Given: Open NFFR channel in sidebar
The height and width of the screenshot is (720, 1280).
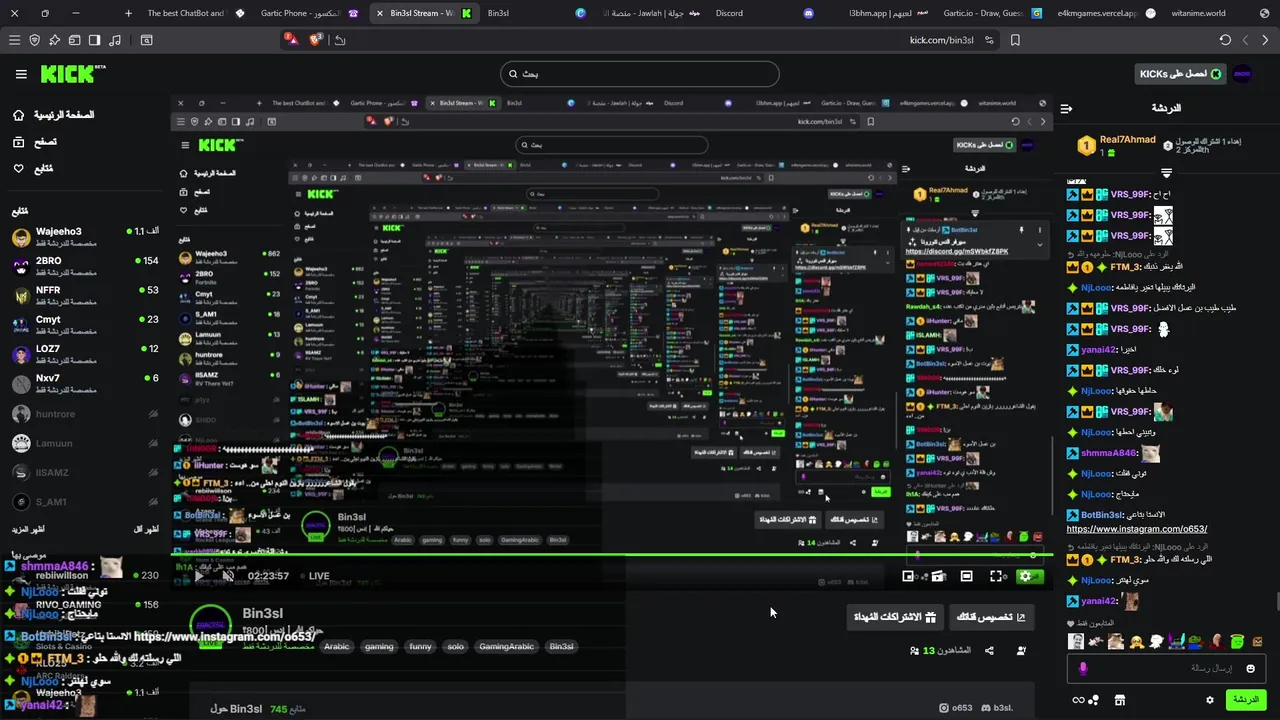Looking at the screenshot, I should (84, 295).
